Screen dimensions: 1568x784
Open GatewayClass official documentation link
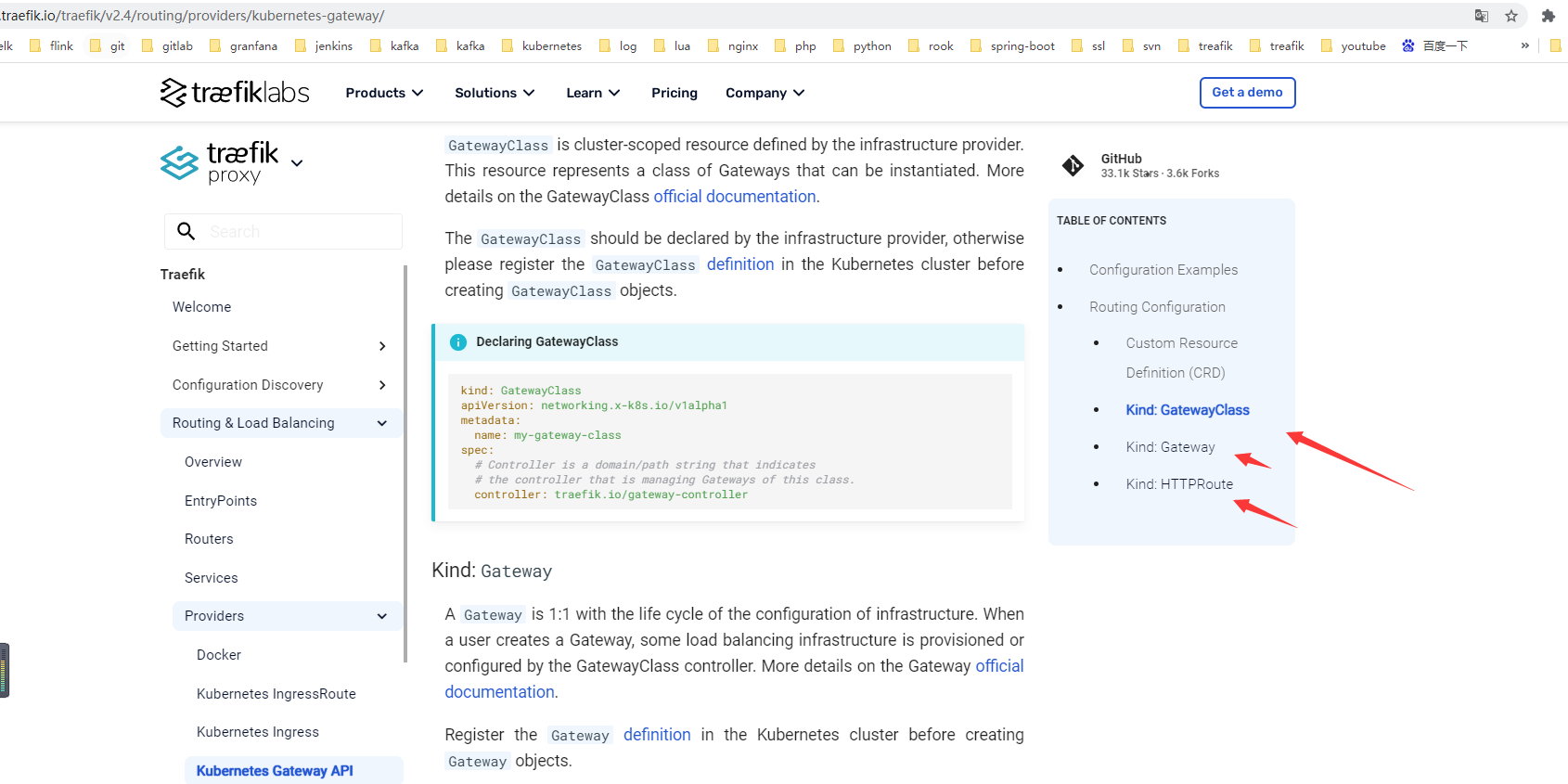click(x=735, y=197)
